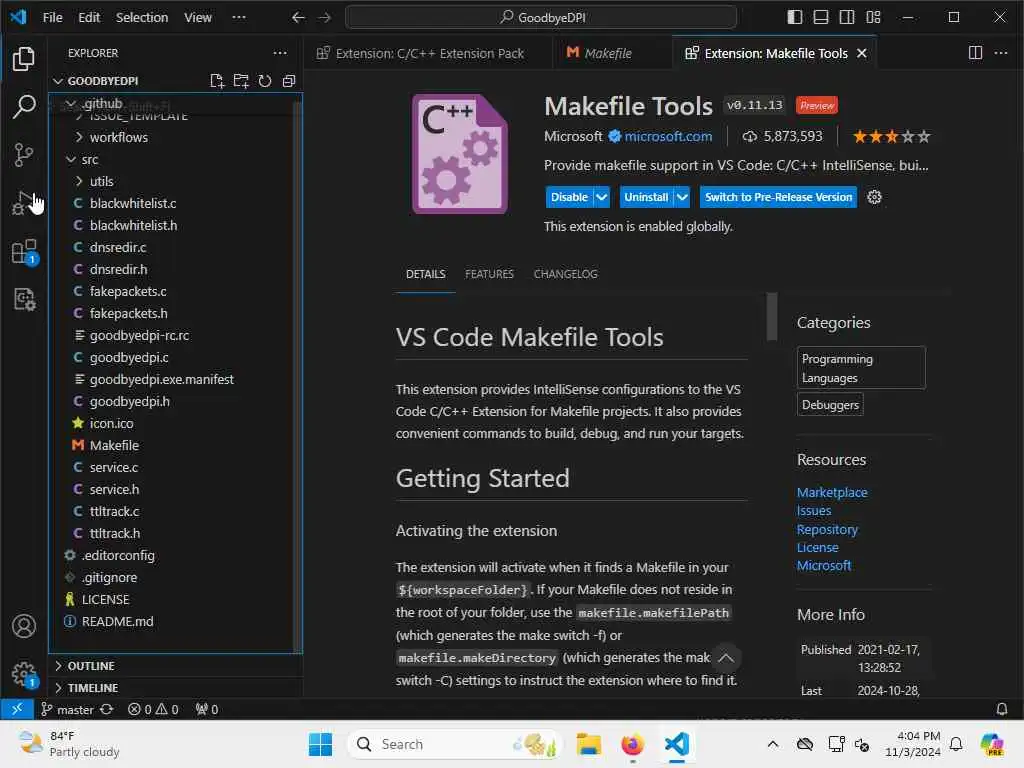Open Visual Studio Code on the taskbar
1024x768 pixels.
click(677, 744)
